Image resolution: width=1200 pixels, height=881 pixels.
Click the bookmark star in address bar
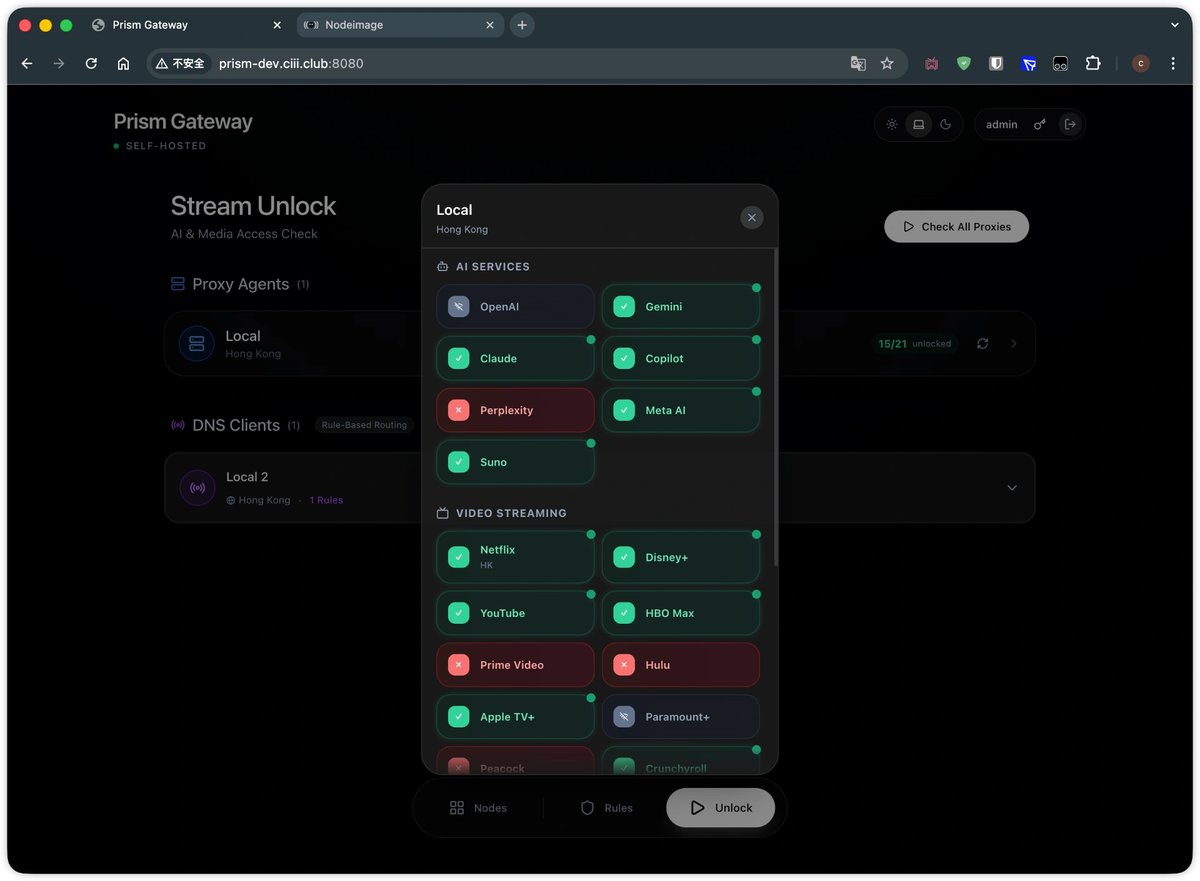[x=887, y=63]
